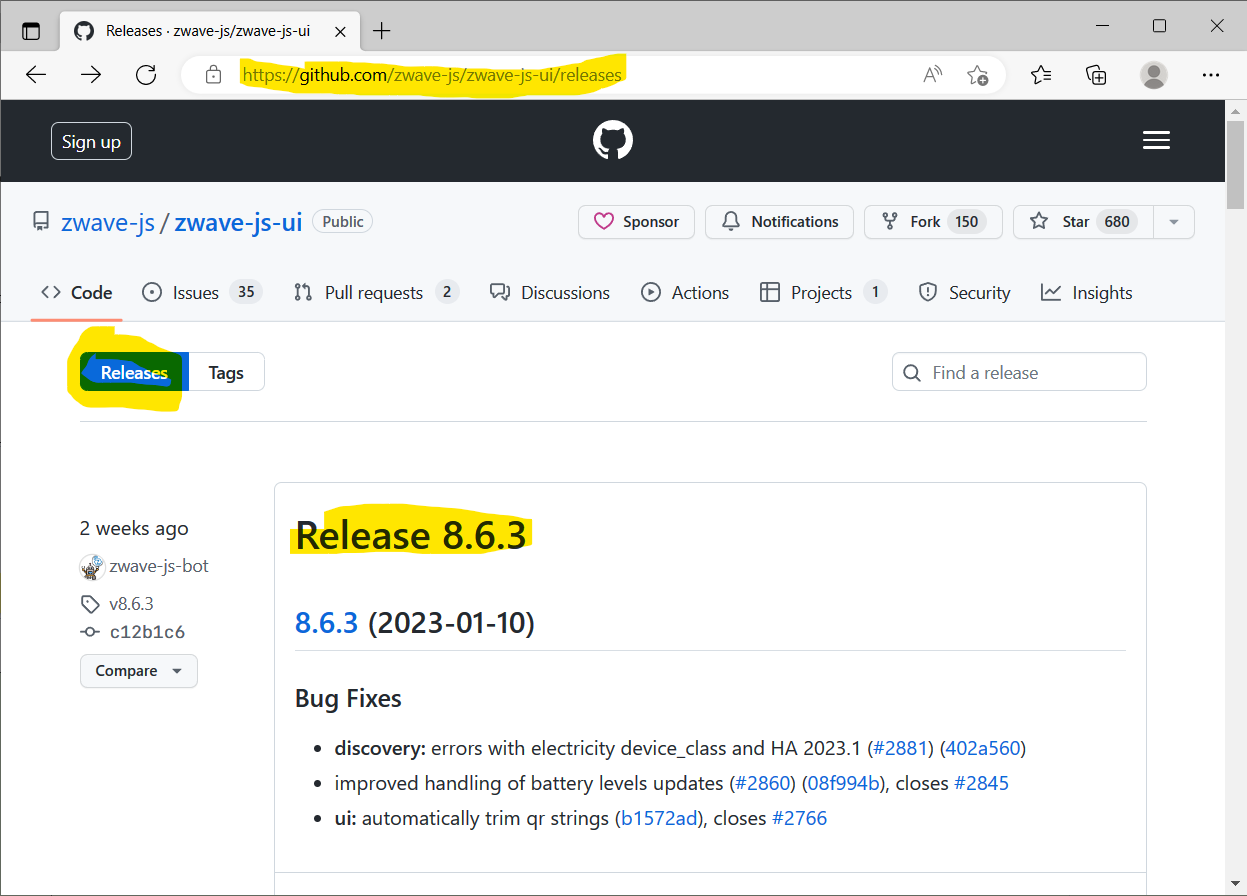Click the Notifications bell icon
Viewport: 1247px width, 896px height.
point(730,221)
